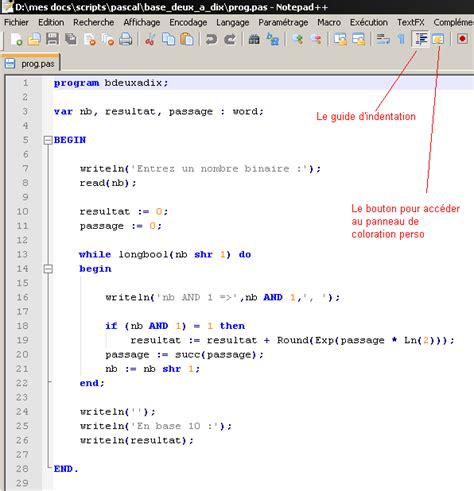The image size is (474, 491).
Task: Open the user-defined language panel button
Action: coord(438,39)
